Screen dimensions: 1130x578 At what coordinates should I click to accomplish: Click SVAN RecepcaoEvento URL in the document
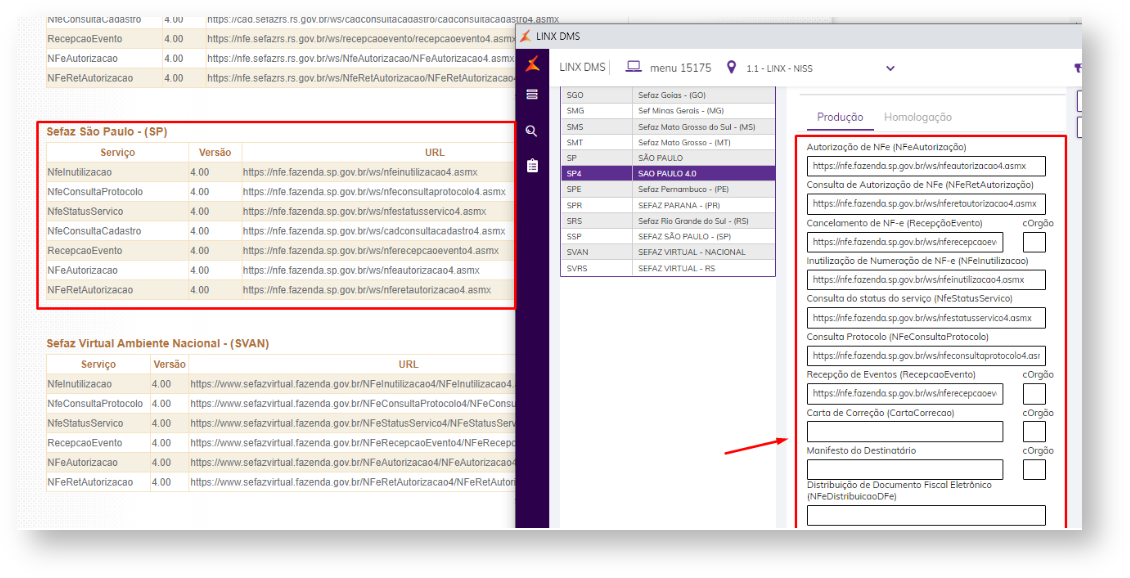[x=352, y=443]
